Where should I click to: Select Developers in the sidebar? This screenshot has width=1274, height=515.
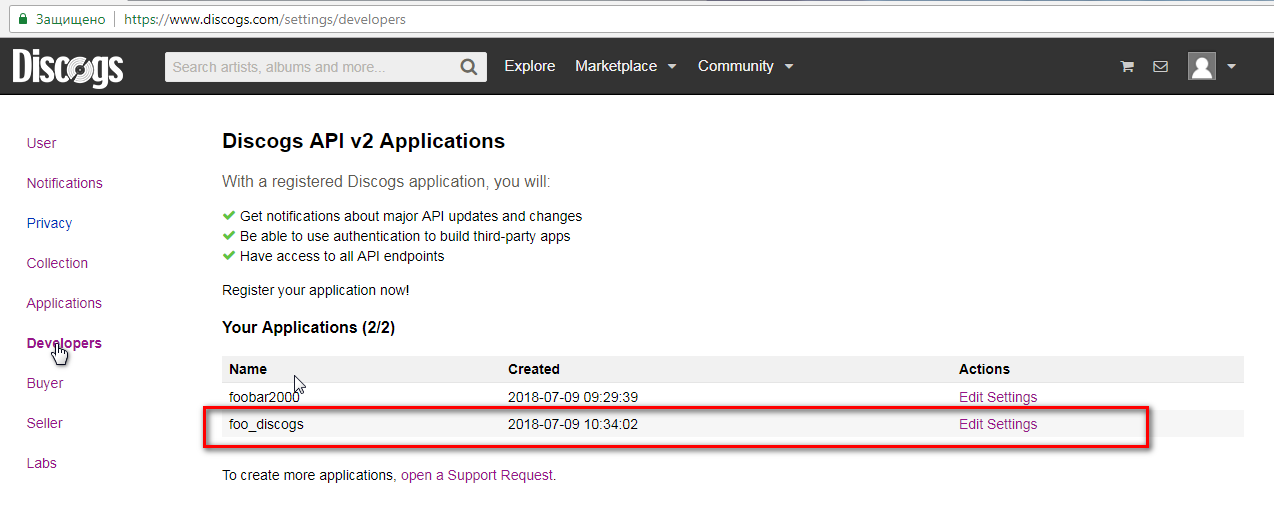tap(64, 343)
